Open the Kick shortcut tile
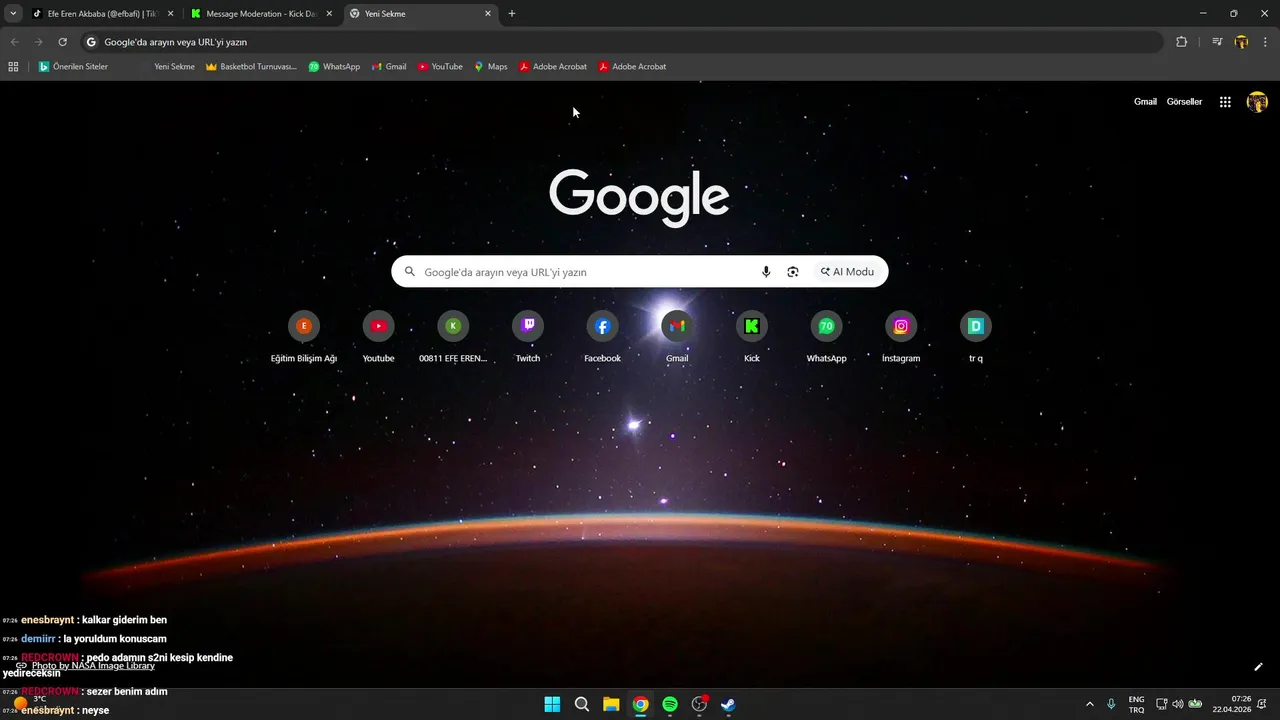The width and height of the screenshot is (1280, 720). [x=752, y=337]
